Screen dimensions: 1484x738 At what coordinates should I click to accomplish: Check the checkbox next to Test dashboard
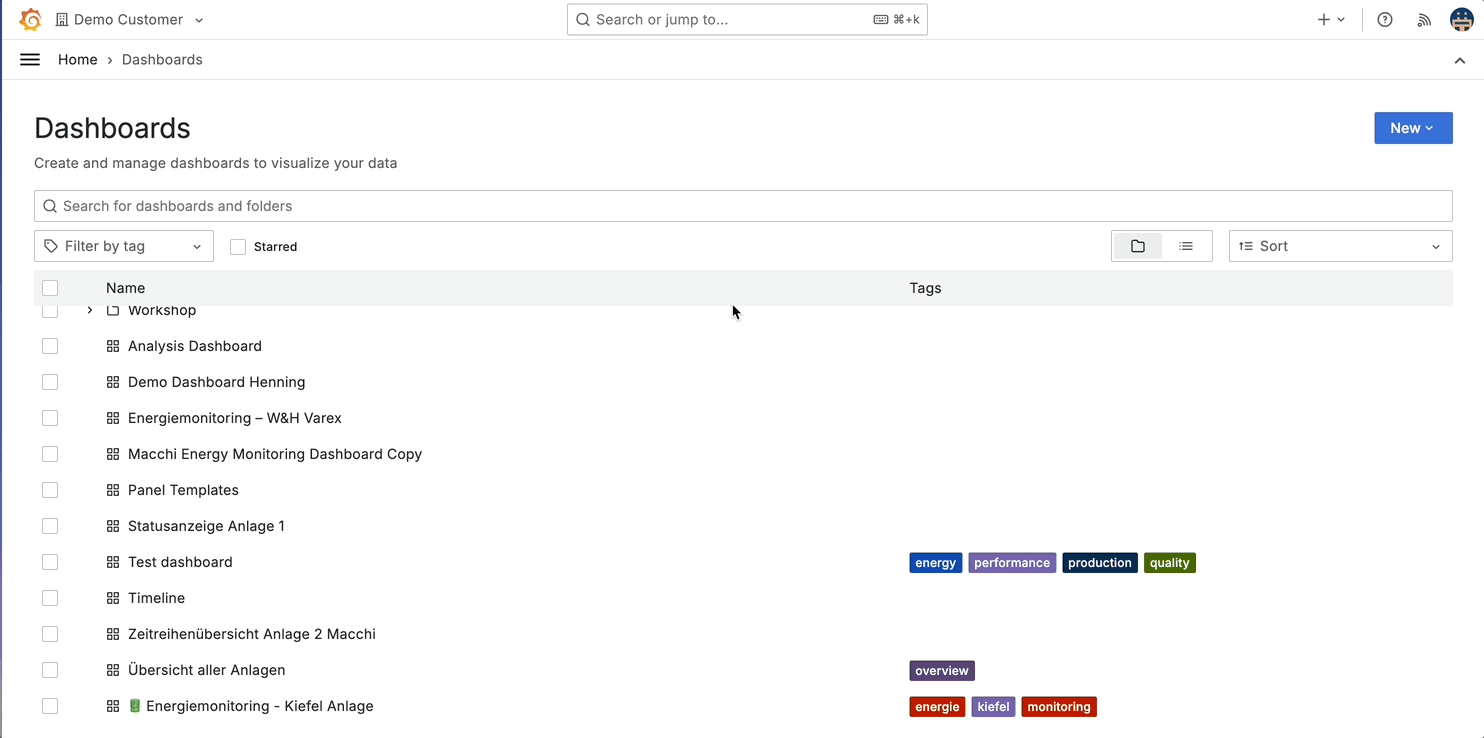tap(50, 561)
